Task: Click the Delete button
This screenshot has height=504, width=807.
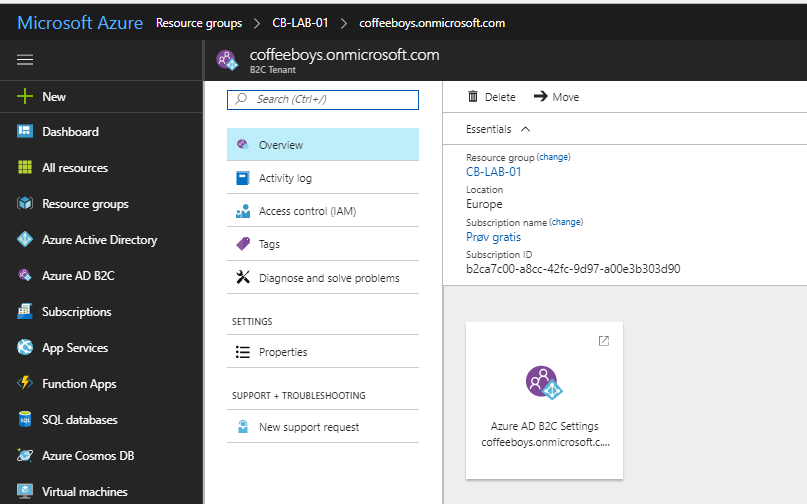Action: point(491,97)
